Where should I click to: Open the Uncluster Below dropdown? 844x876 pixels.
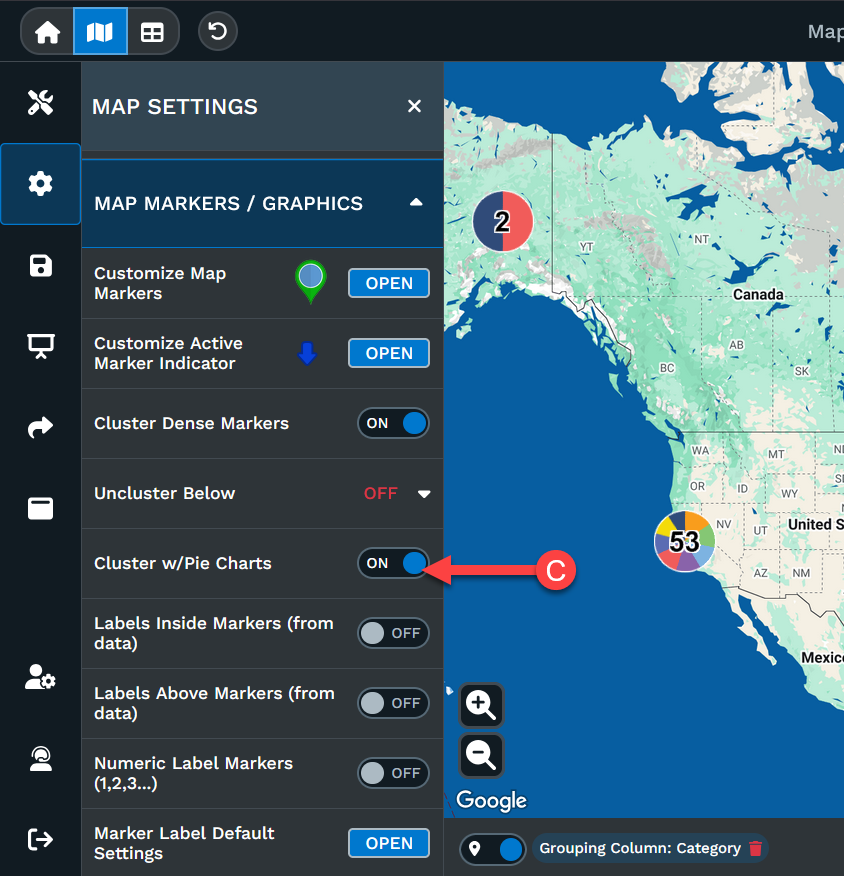coord(397,493)
